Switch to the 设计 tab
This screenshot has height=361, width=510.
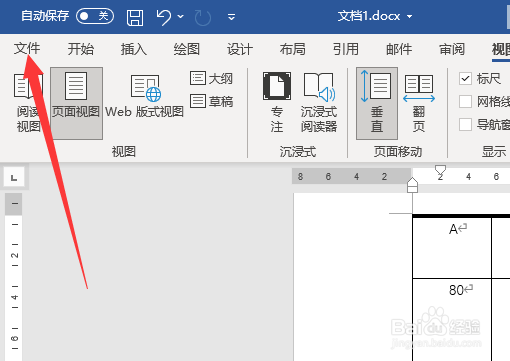(x=240, y=49)
